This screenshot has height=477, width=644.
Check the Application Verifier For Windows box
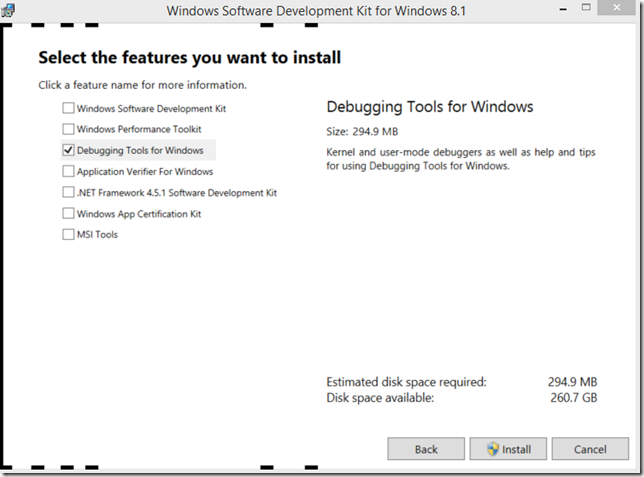[x=68, y=171]
